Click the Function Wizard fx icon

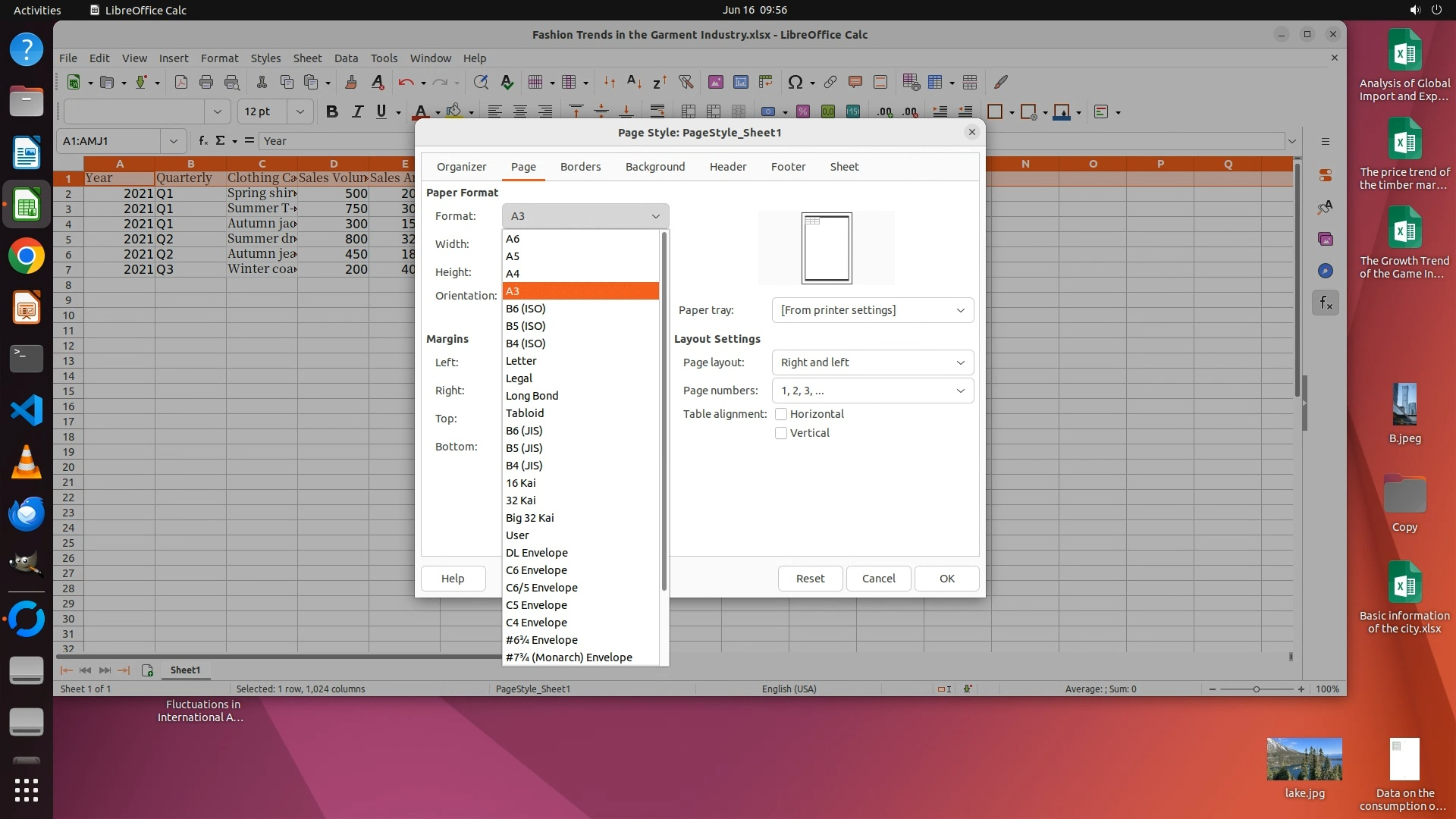pyautogui.click(x=202, y=141)
